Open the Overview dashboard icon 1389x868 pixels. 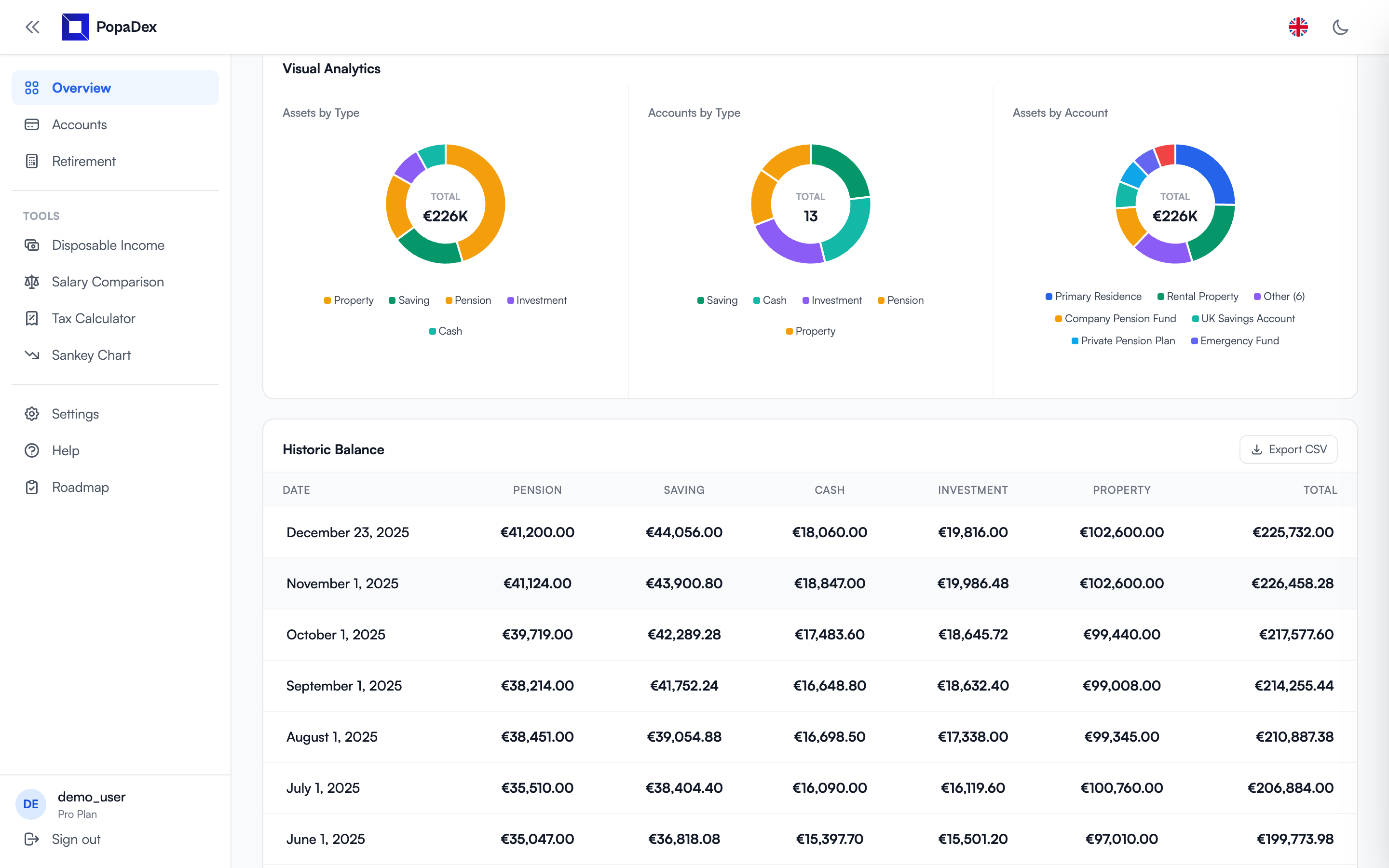click(x=32, y=87)
